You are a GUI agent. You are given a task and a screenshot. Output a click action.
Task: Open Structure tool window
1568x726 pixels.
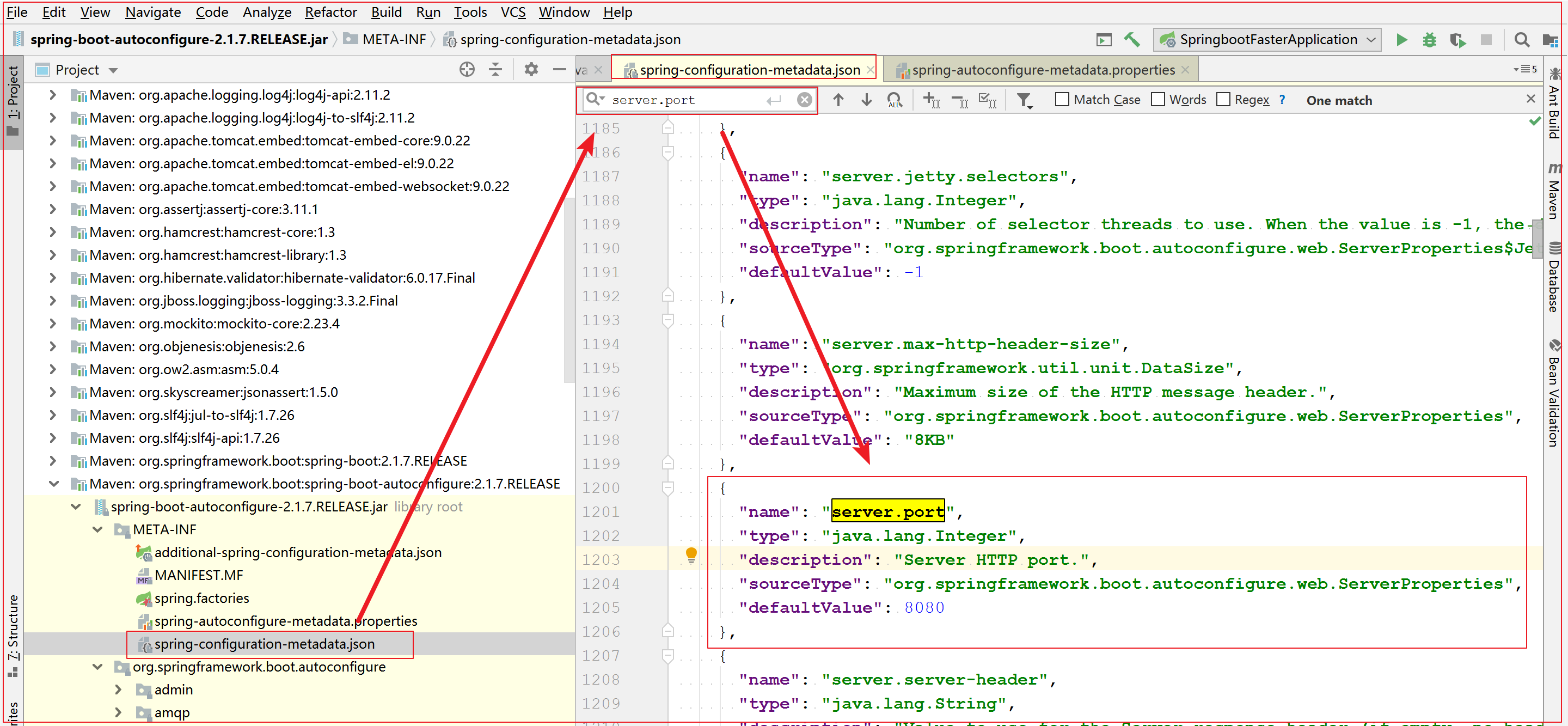14,636
